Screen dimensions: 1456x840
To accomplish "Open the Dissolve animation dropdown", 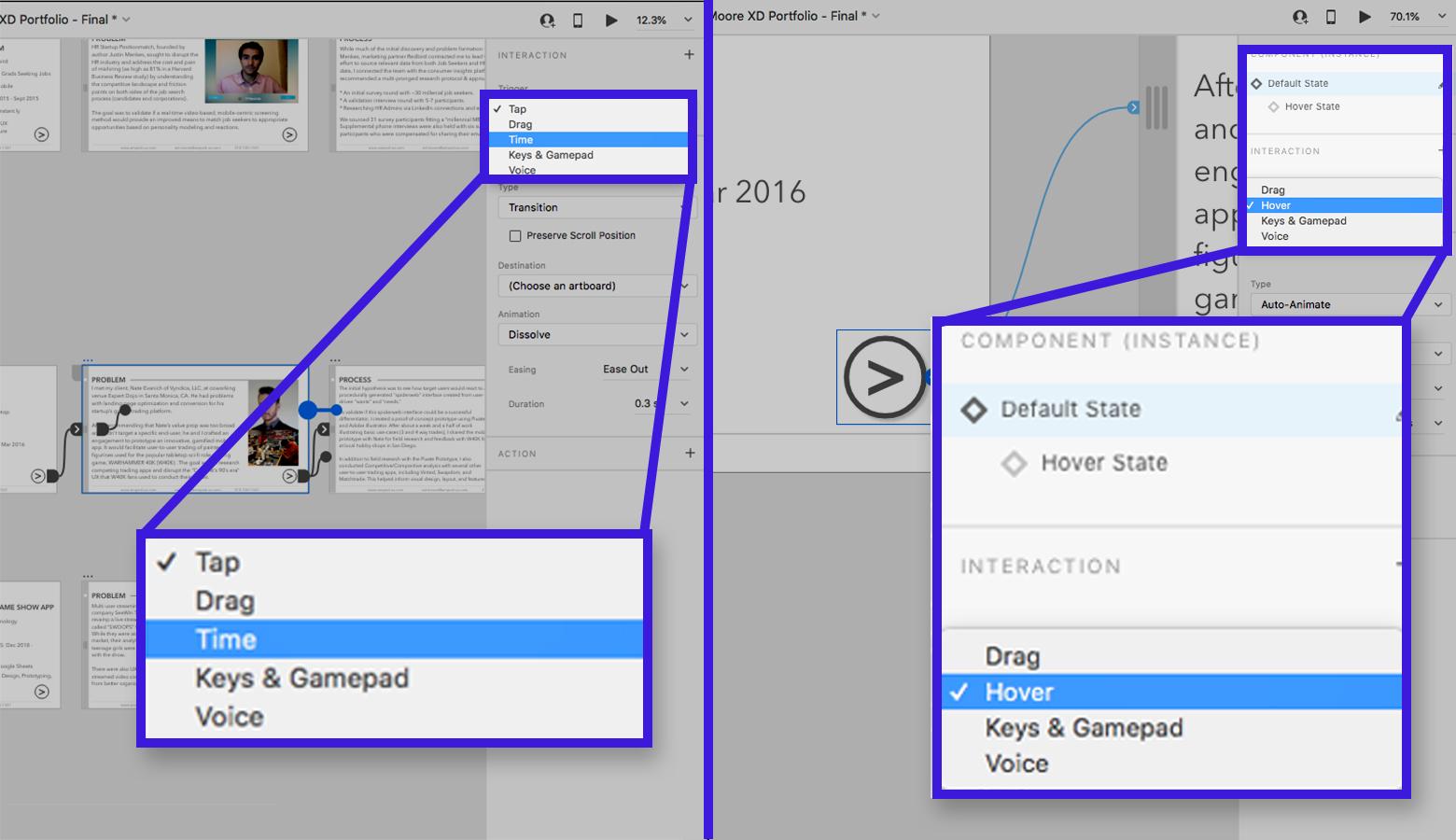I will (596, 334).
